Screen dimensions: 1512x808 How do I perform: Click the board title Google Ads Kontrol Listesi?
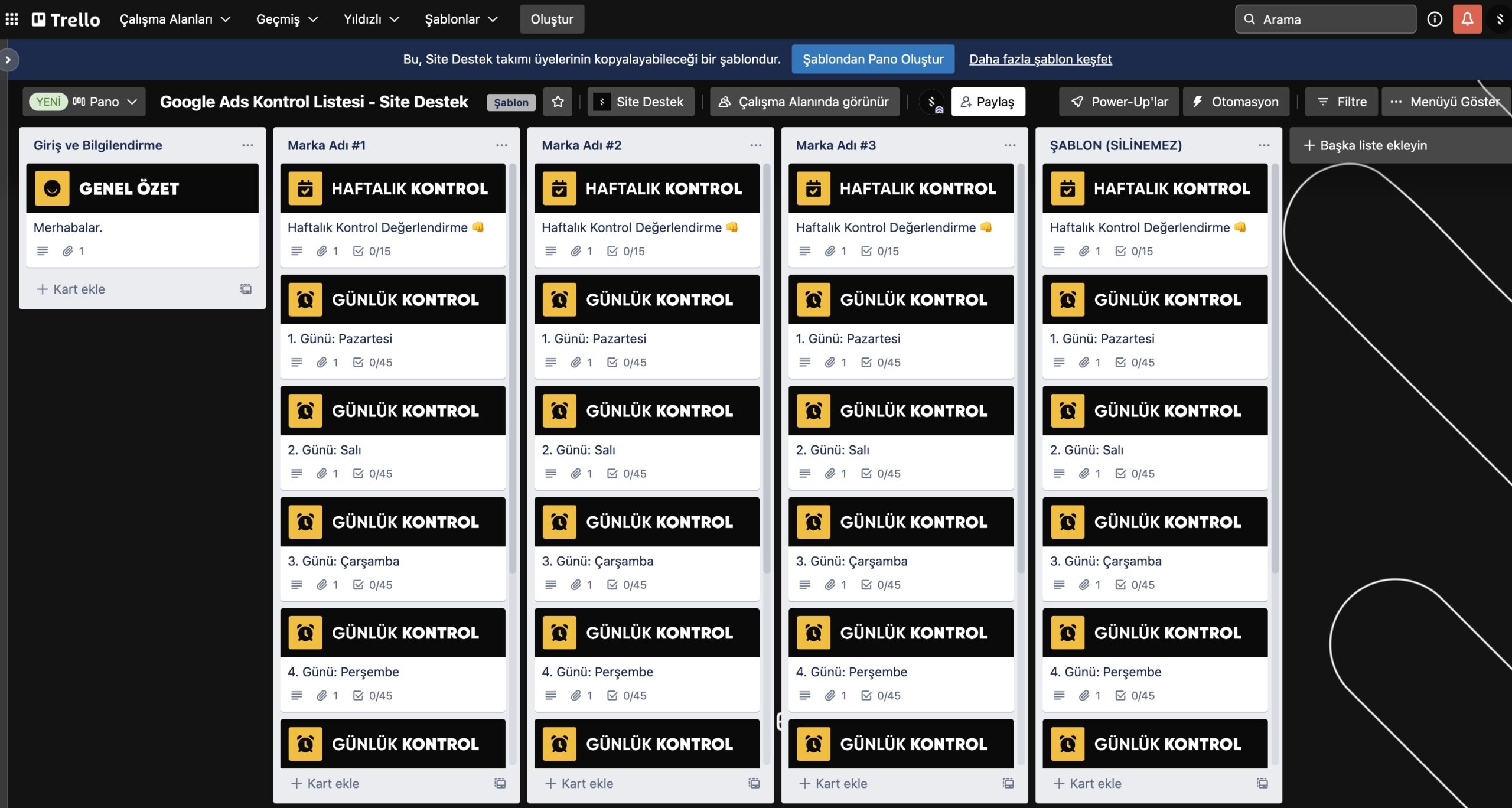coord(314,102)
